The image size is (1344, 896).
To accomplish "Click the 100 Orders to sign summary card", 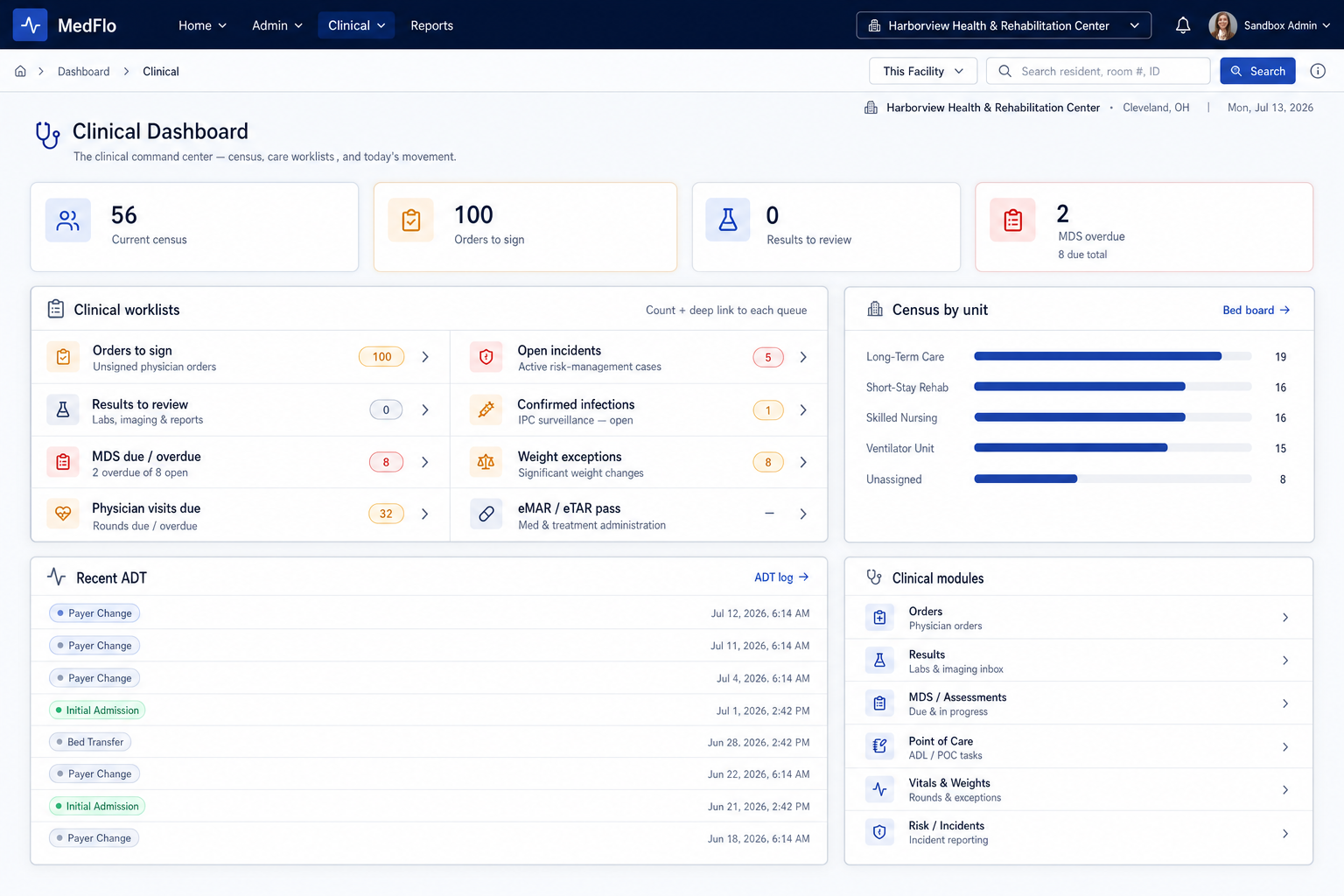I will [525, 227].
